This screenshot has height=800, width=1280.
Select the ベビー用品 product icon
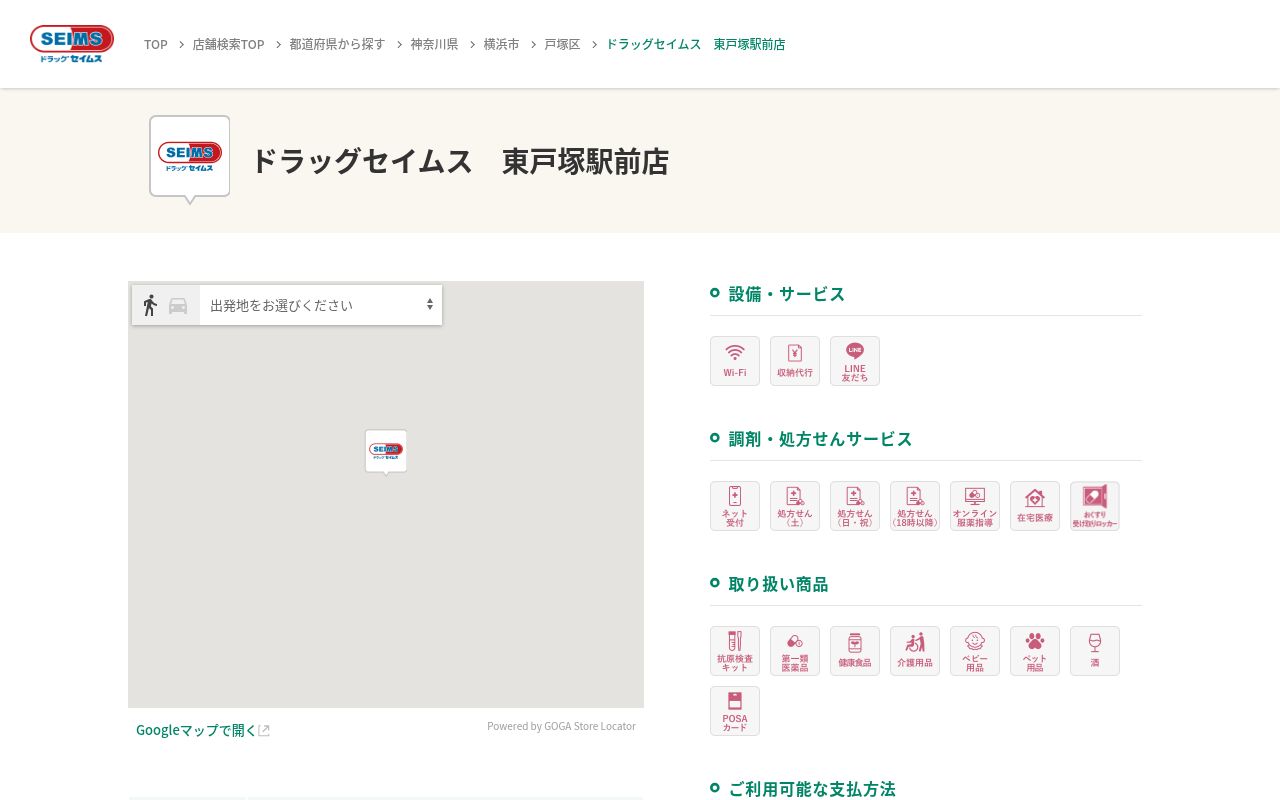click(x=975, y=651)
